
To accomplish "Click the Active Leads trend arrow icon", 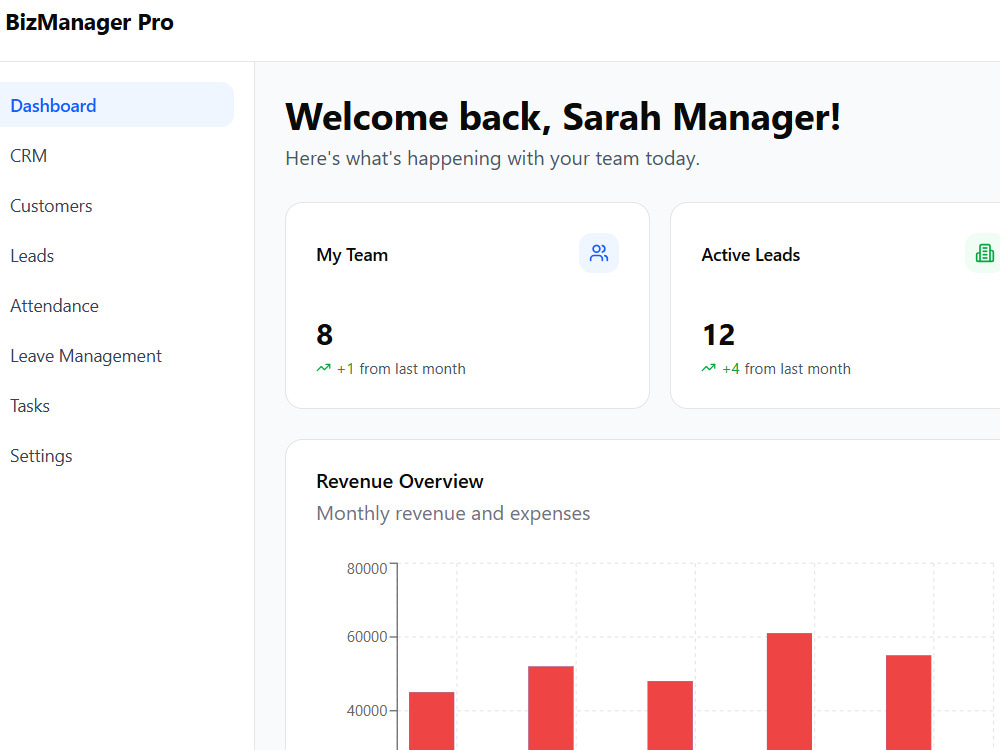I will (x=709, y=368).
